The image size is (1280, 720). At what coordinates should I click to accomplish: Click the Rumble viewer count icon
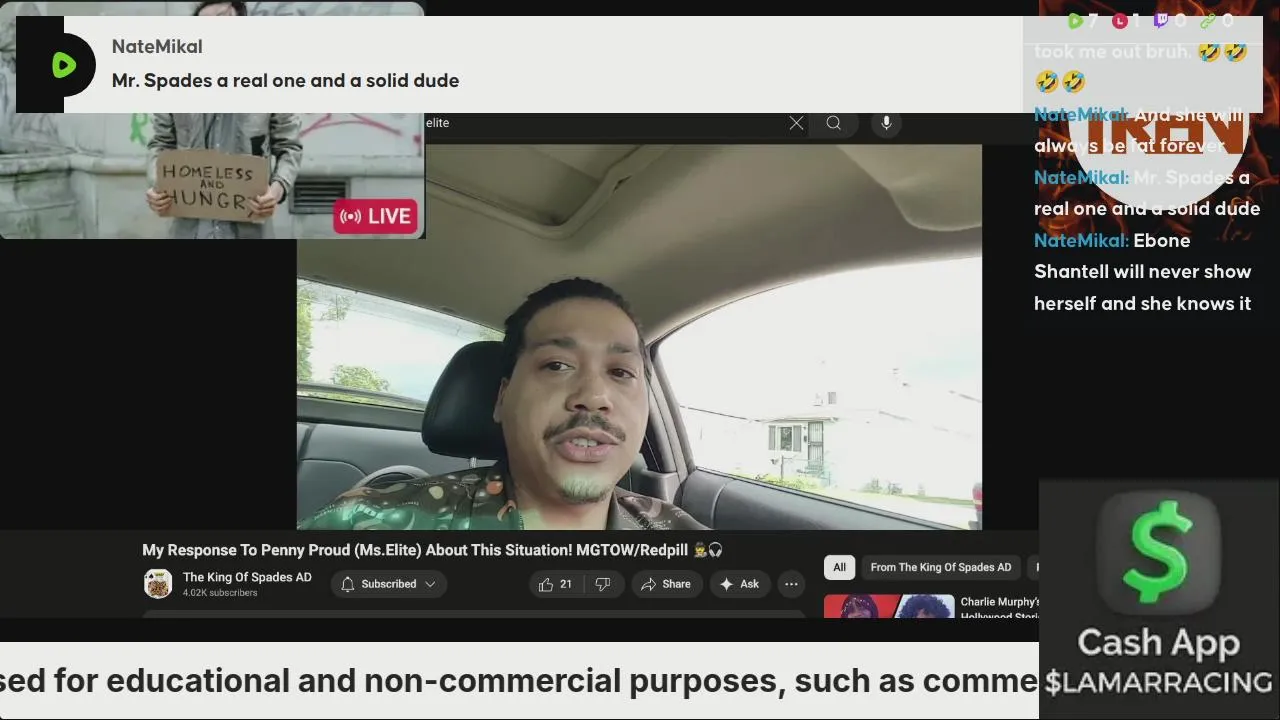coord(1075,20)
